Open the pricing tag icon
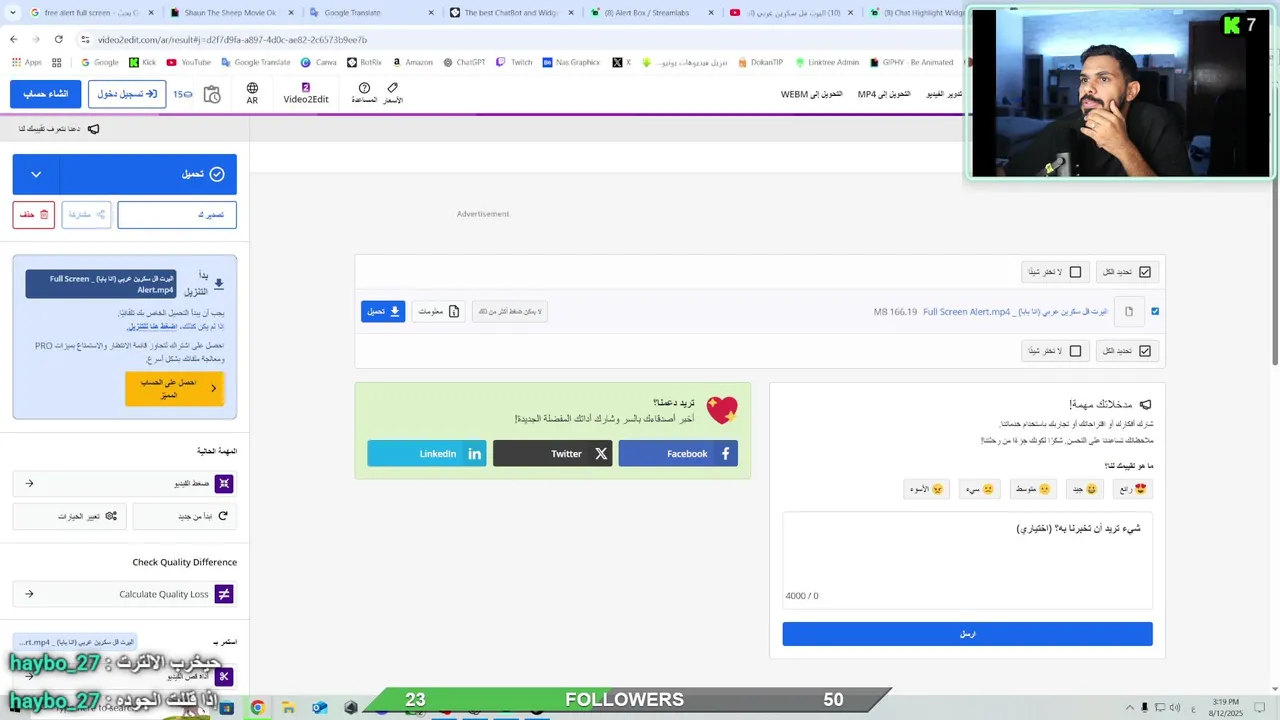The image size is (1280, 720). click(393, 94)
